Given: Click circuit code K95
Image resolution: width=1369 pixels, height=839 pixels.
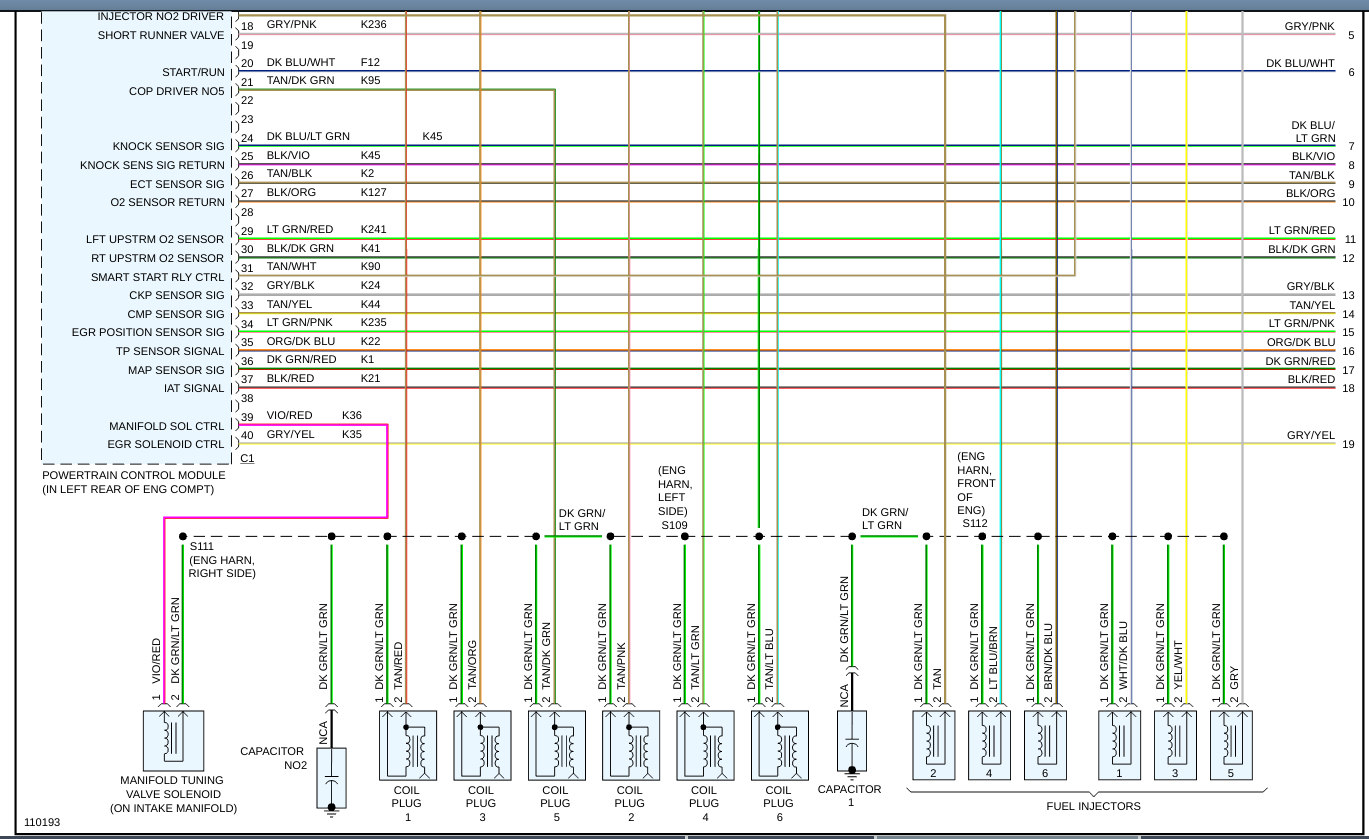Looking at the screenshot, I should (x=371, y=80).
